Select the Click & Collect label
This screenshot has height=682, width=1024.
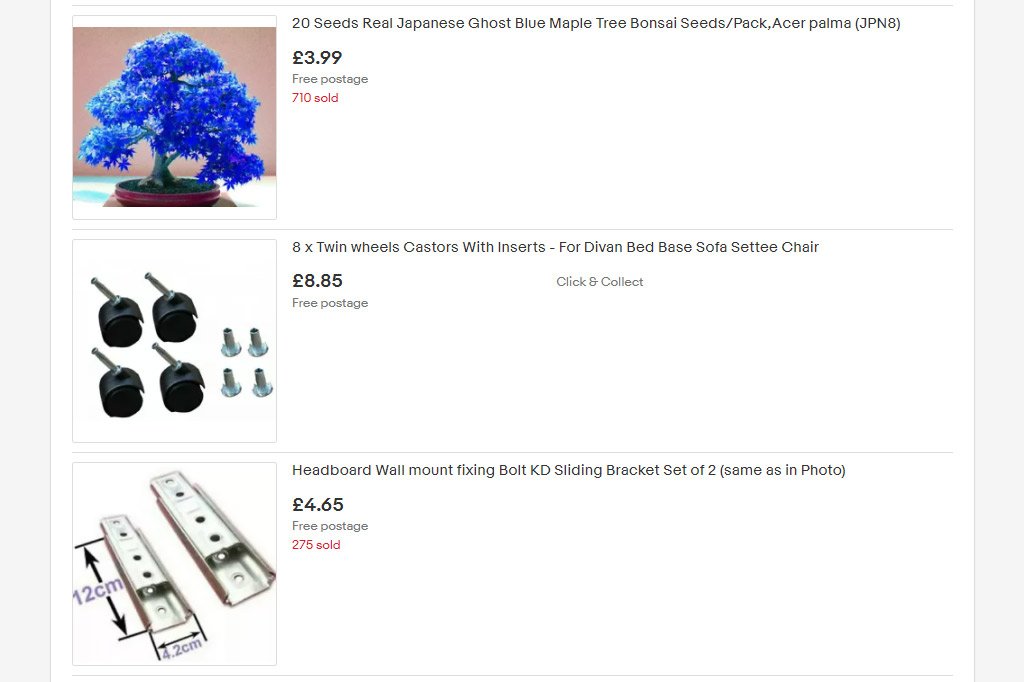[x=600, y=282]
